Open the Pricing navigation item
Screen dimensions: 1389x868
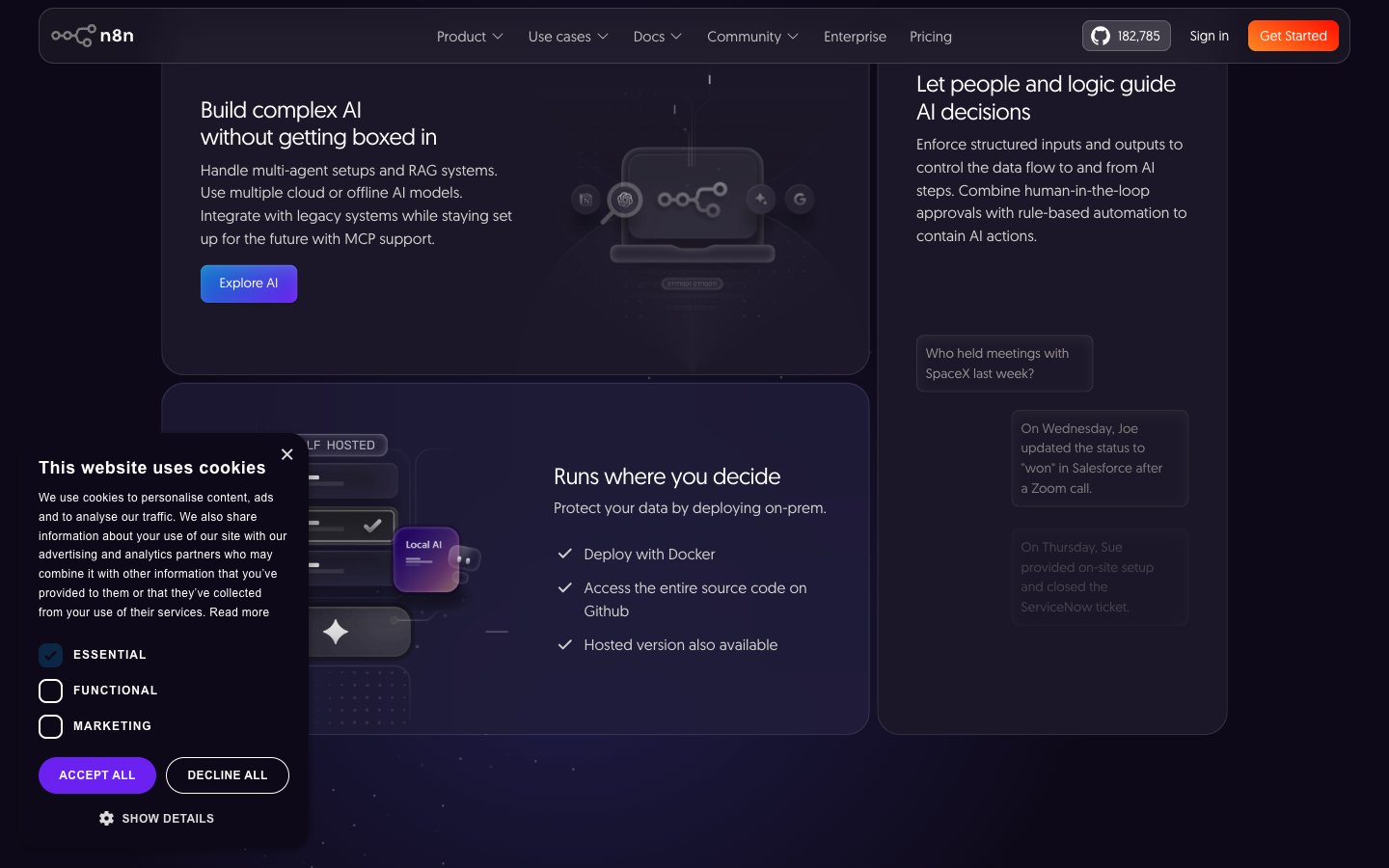931,37
